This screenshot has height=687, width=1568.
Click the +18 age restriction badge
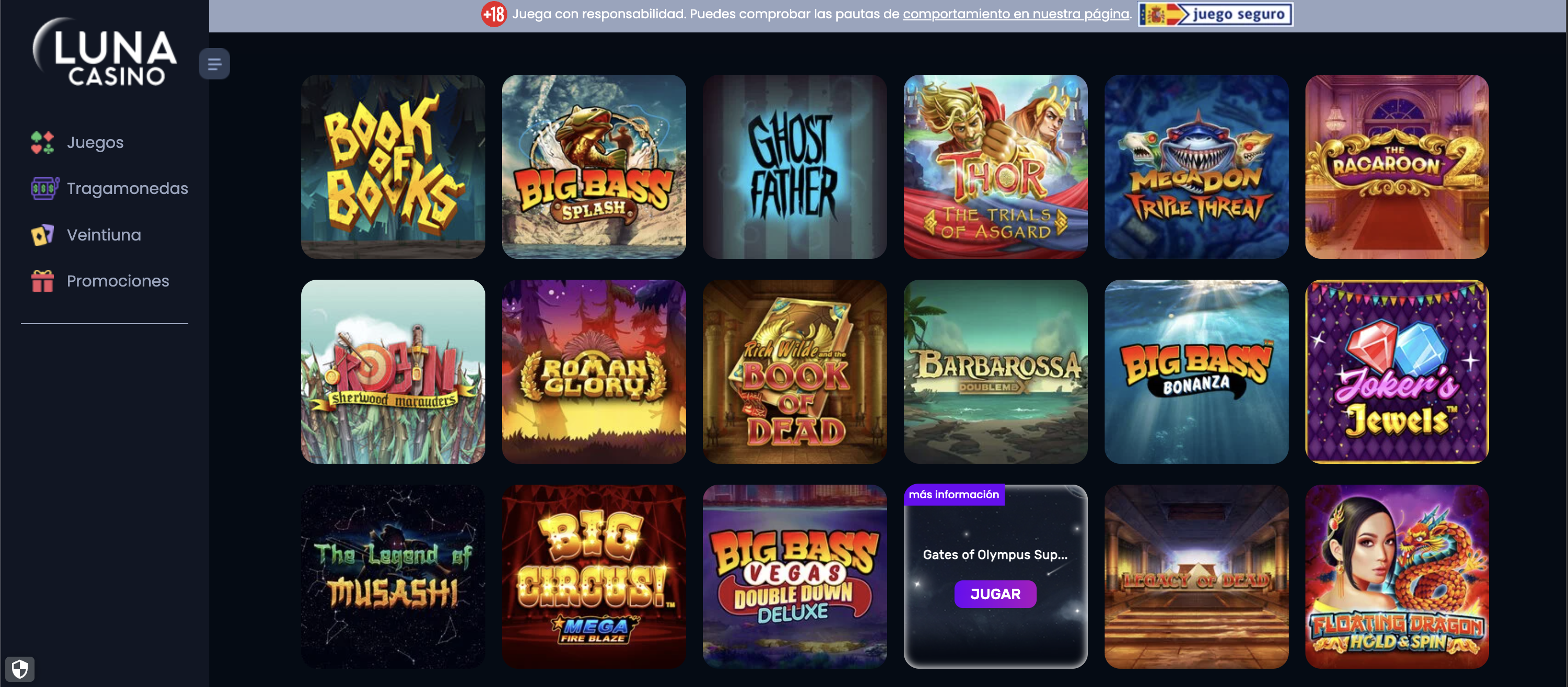pos(494,14)
